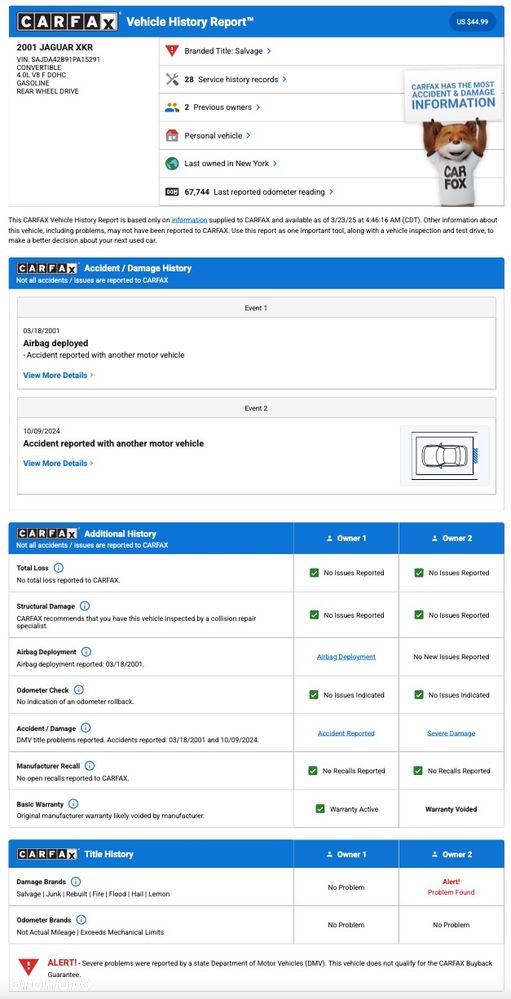The image size is (511, 999).
Task: Click the CARFAX HAS THE MOST ACCIDENT & DAMAGE INFORMATION sign
Action: 452,96
